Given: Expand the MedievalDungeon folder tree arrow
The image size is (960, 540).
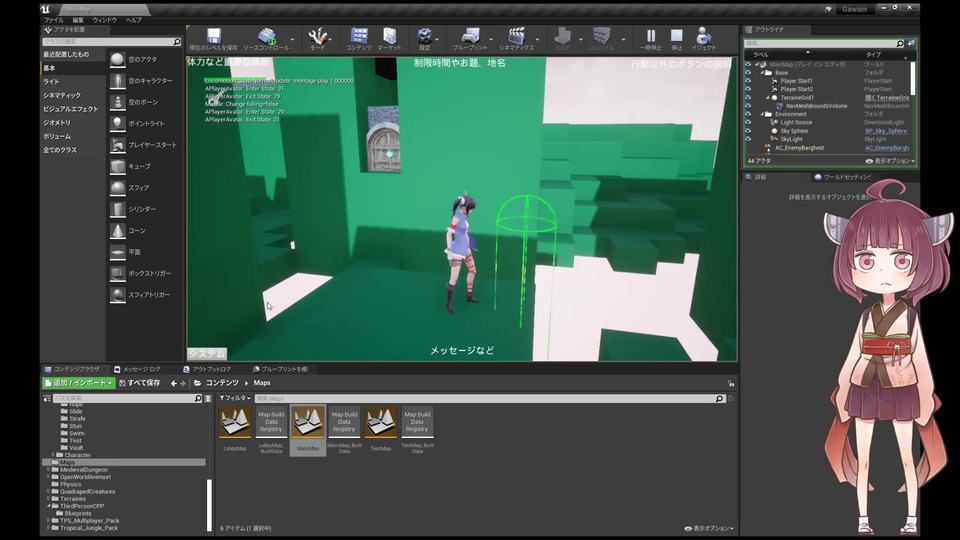Looking at the screenshot, I should click(x=48, y=469).
